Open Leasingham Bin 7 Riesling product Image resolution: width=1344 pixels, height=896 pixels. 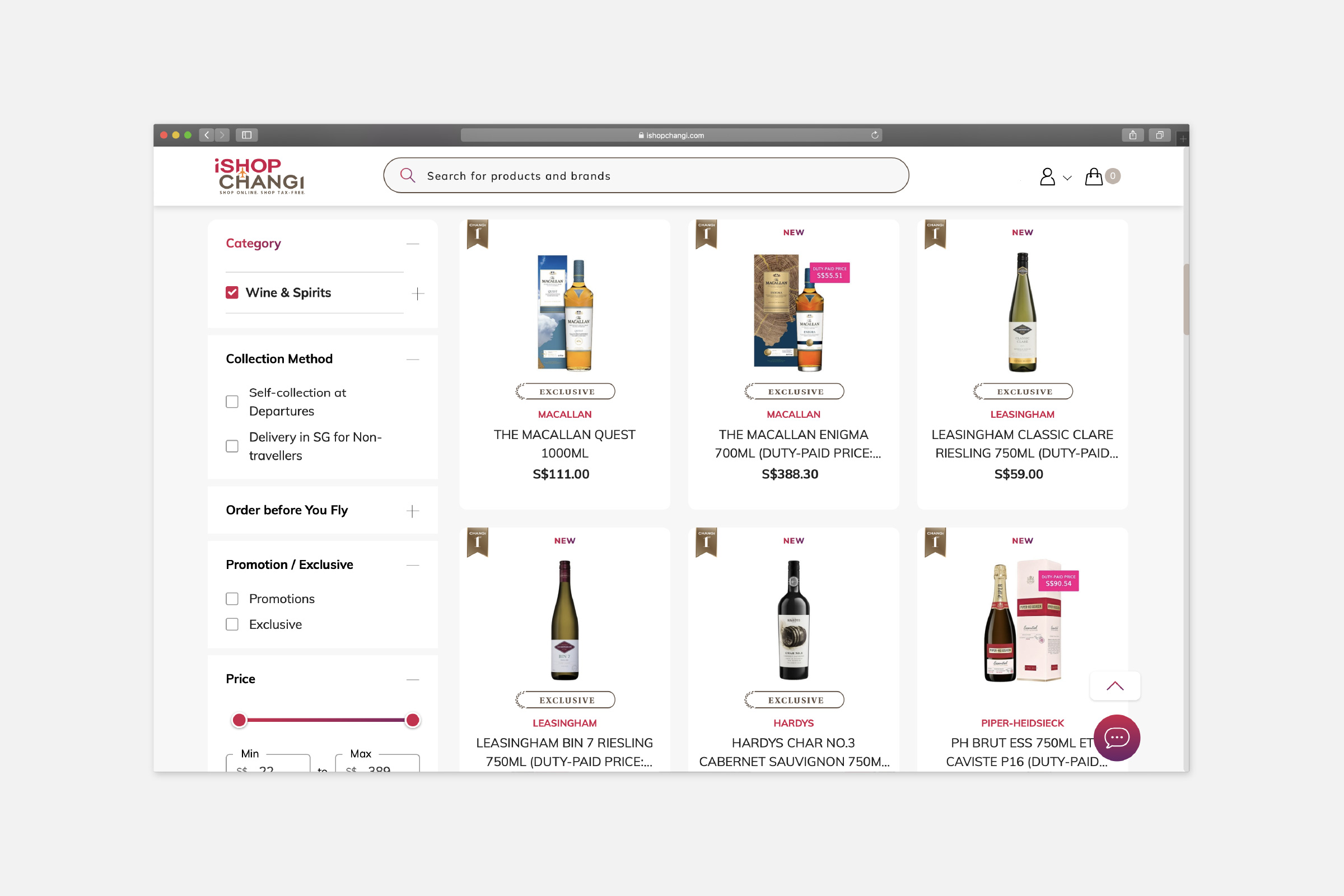(x=564, y=752)
